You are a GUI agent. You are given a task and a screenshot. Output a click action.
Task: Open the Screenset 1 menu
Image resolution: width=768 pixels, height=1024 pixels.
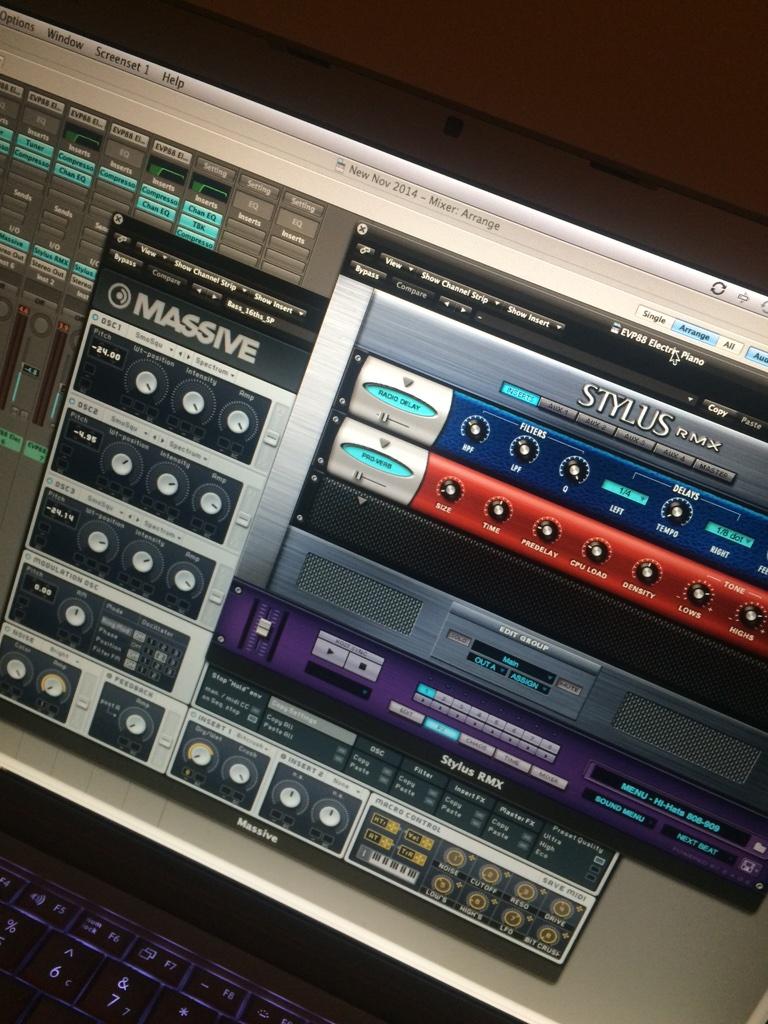[122, 61]
